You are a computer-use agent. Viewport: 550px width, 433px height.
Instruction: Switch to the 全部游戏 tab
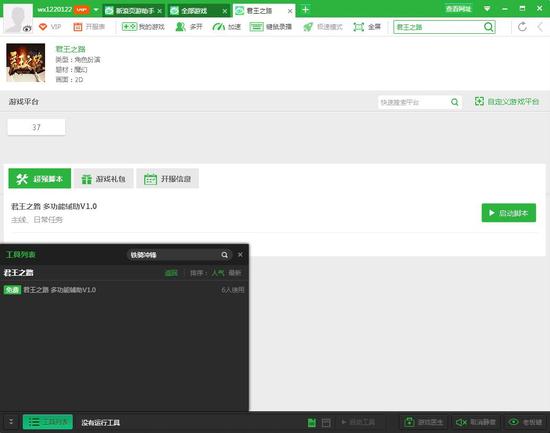point(194,11)
